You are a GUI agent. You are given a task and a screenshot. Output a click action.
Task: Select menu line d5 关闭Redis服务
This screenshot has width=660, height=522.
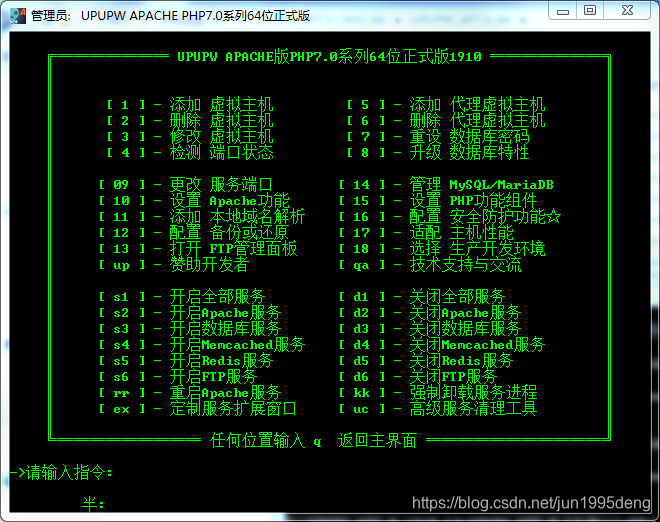[426, 360]
